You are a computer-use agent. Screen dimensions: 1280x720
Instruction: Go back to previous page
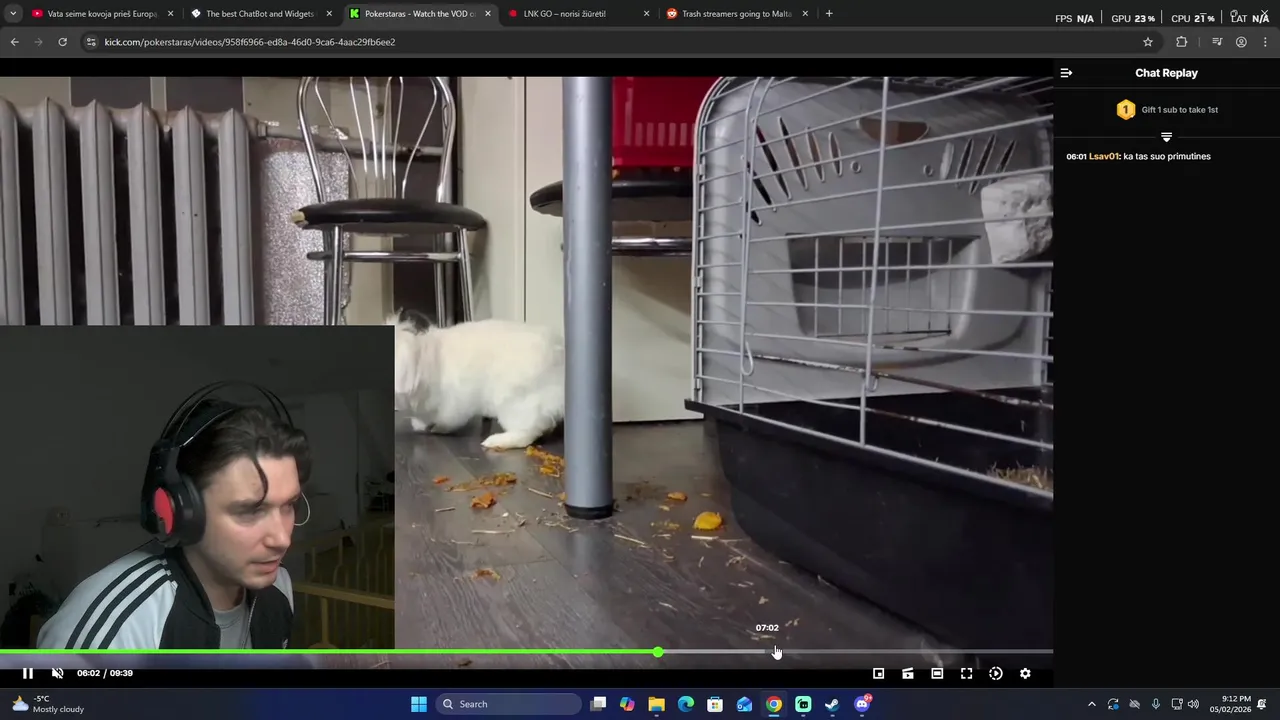14,42
